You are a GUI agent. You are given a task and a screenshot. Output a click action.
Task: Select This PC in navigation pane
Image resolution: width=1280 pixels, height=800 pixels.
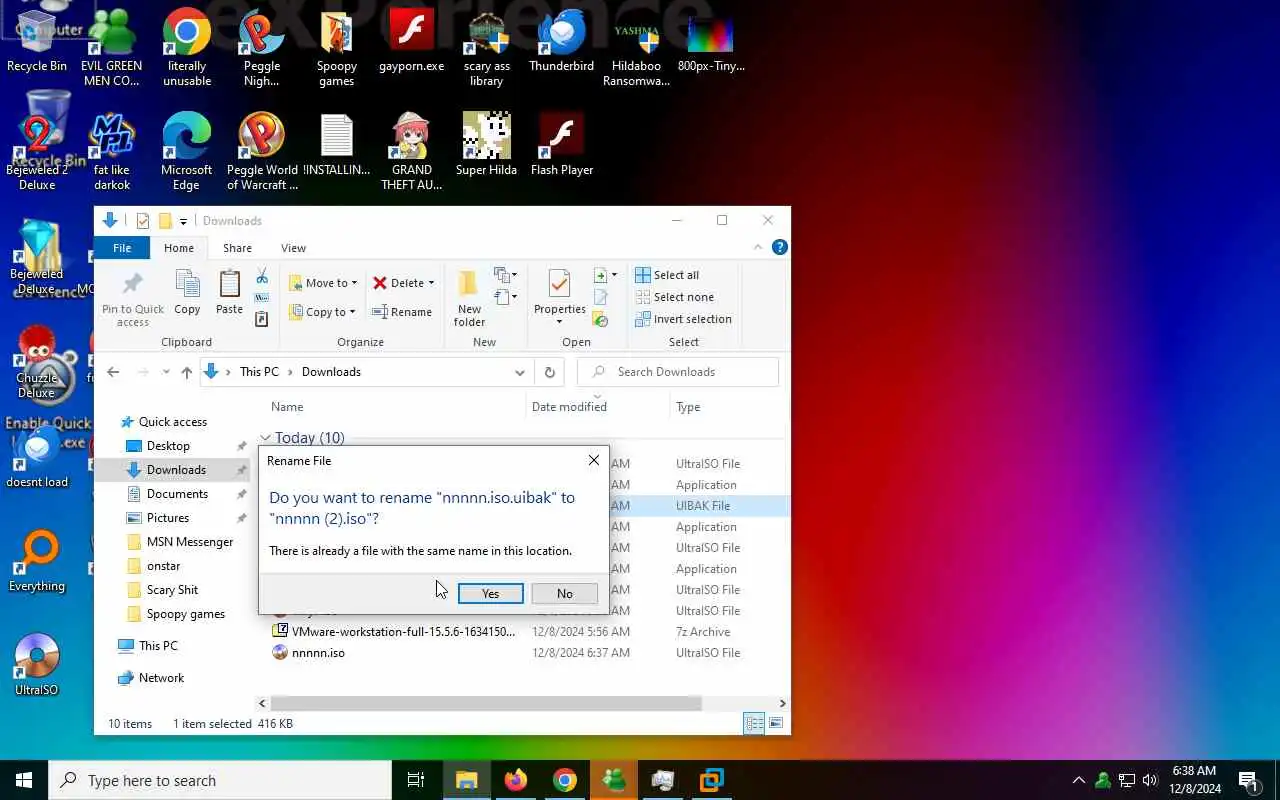click(x=158, y=646)
